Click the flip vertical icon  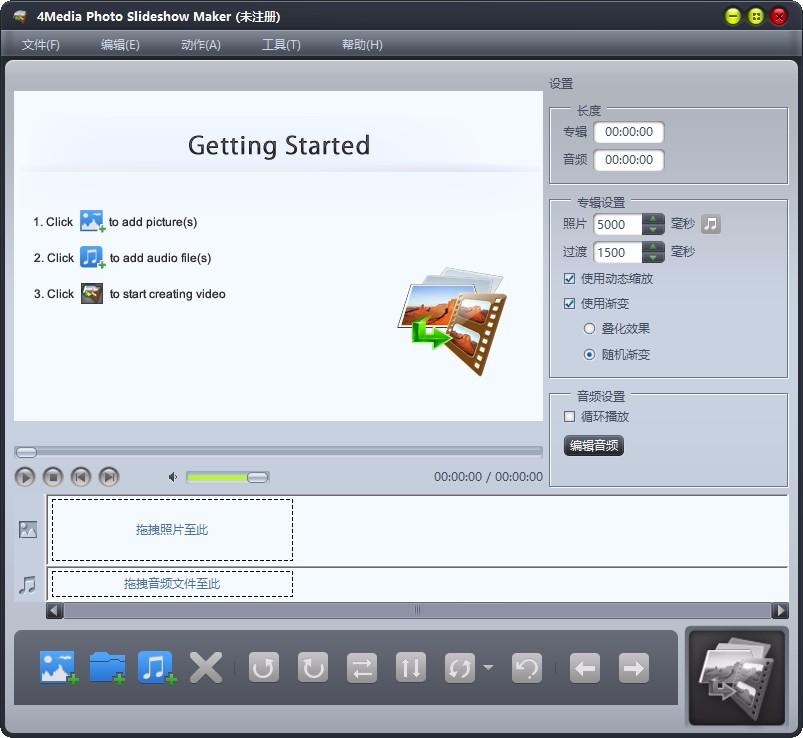coord(411,667)
